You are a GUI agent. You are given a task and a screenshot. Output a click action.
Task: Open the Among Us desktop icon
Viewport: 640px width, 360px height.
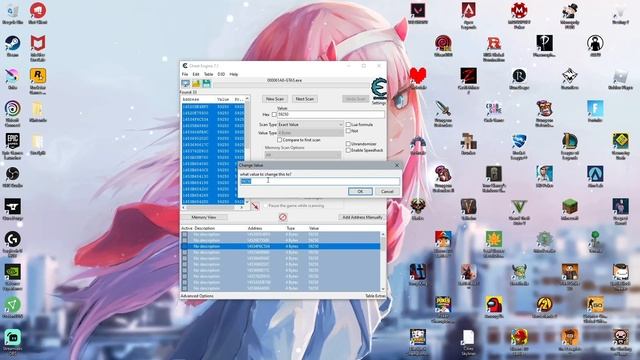[493, 304]
